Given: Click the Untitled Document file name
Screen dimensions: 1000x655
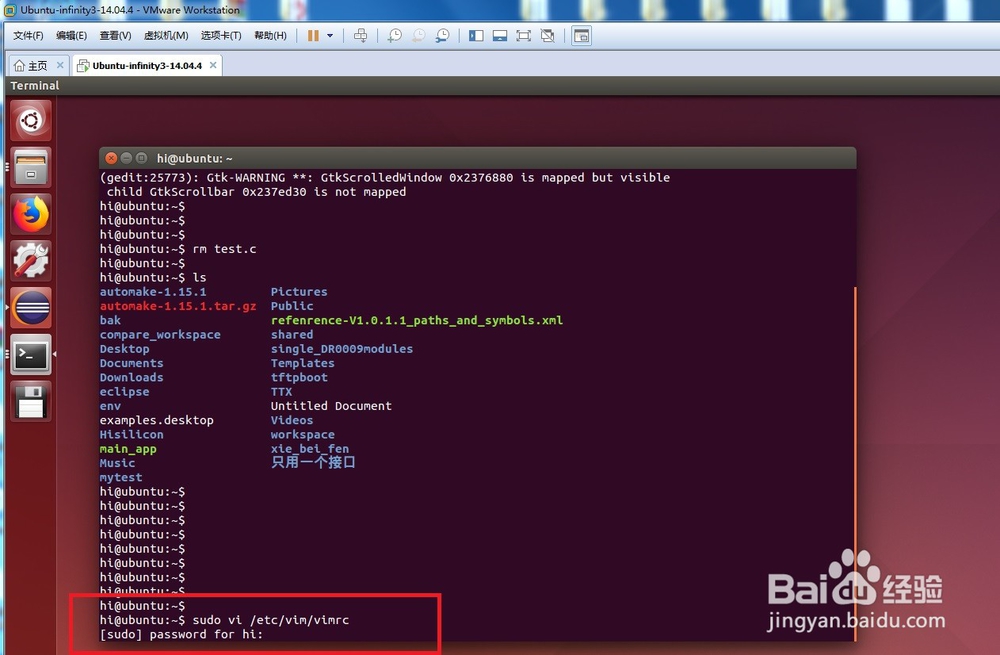Looking at the screenshot, I should (331, 406).
